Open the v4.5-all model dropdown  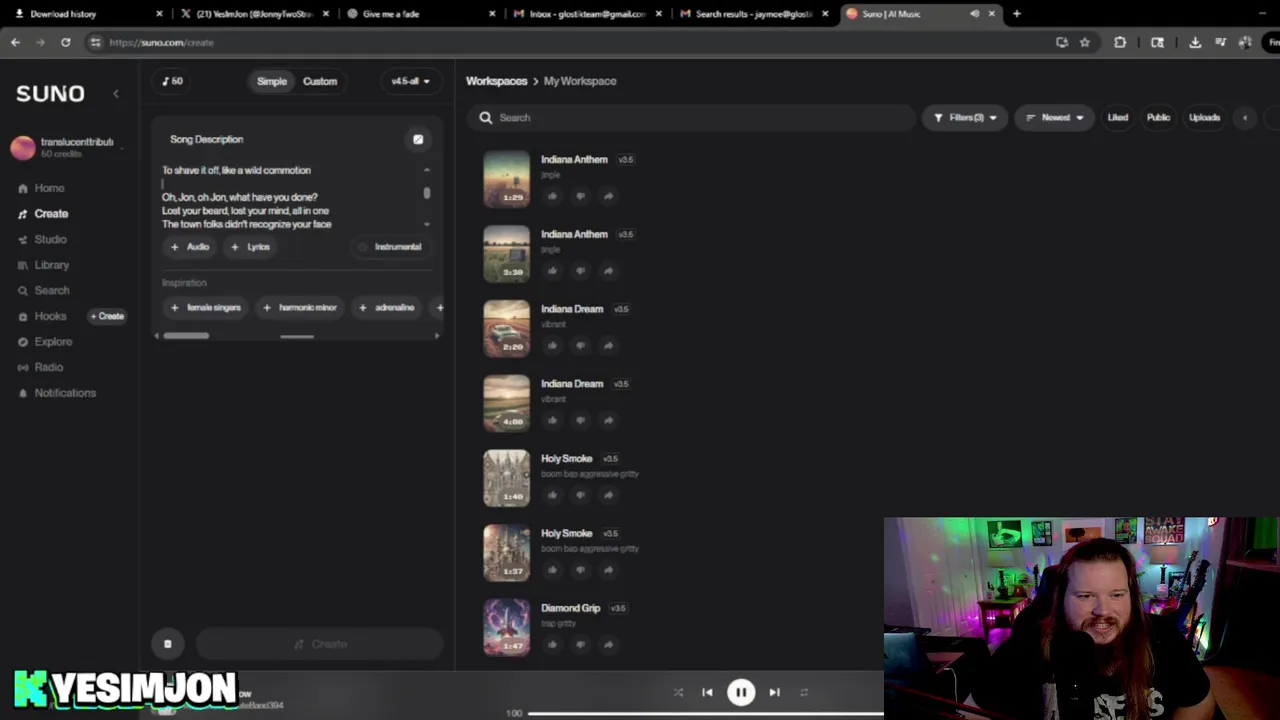[x=411, y=81]
